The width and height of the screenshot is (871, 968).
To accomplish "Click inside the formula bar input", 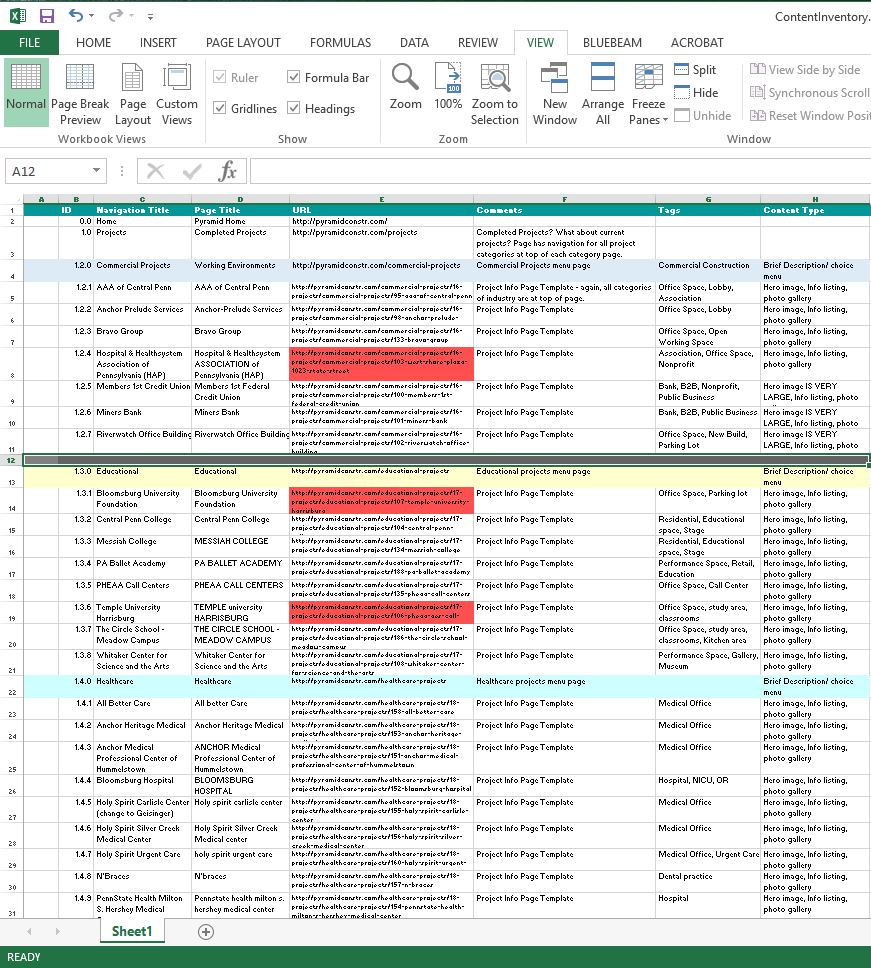I will click(561, 171).
